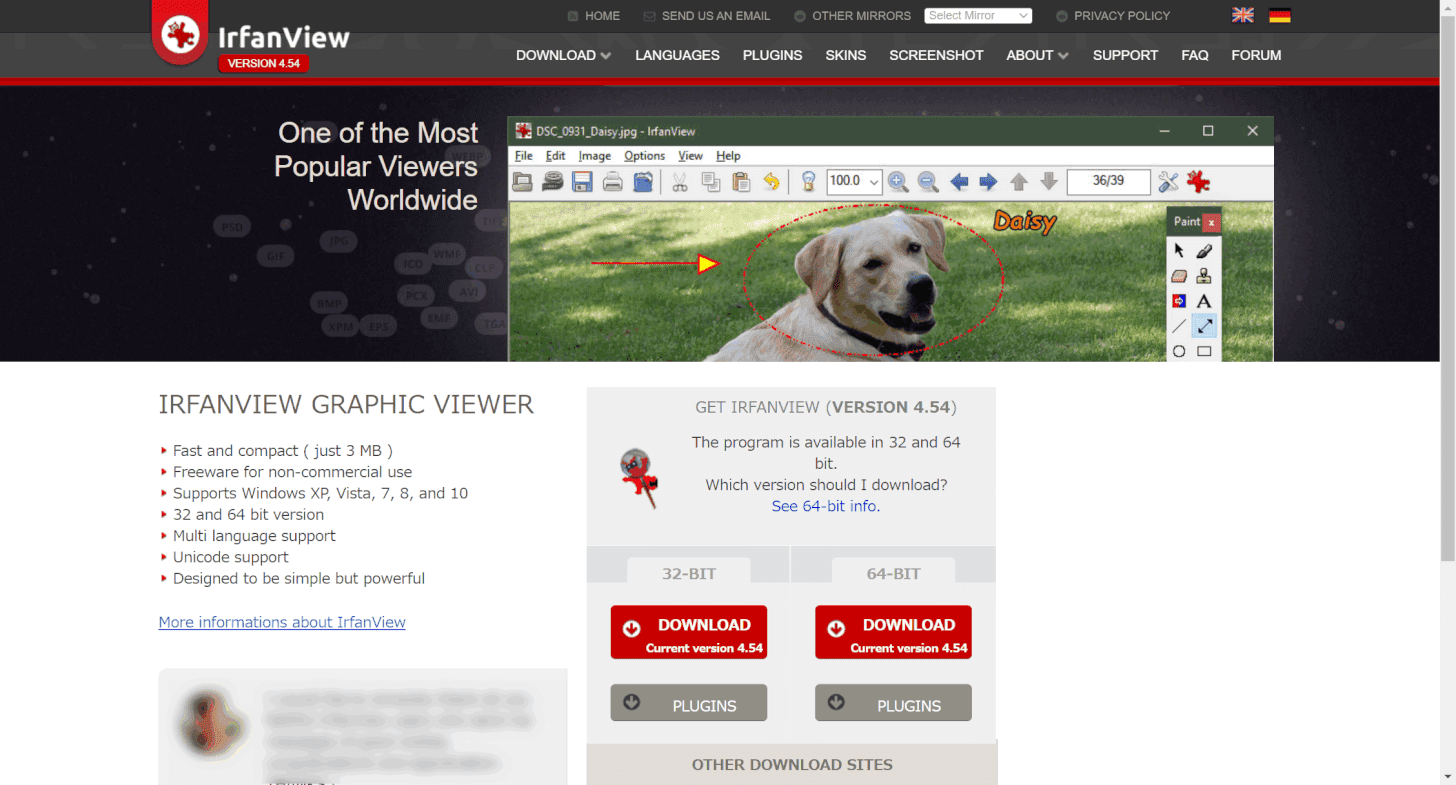Image resolution: width=1456 pixels, height=785 pixels.
Task: Click the Save floppy disk icon in banner toolbar
Action: coord(582,182)
